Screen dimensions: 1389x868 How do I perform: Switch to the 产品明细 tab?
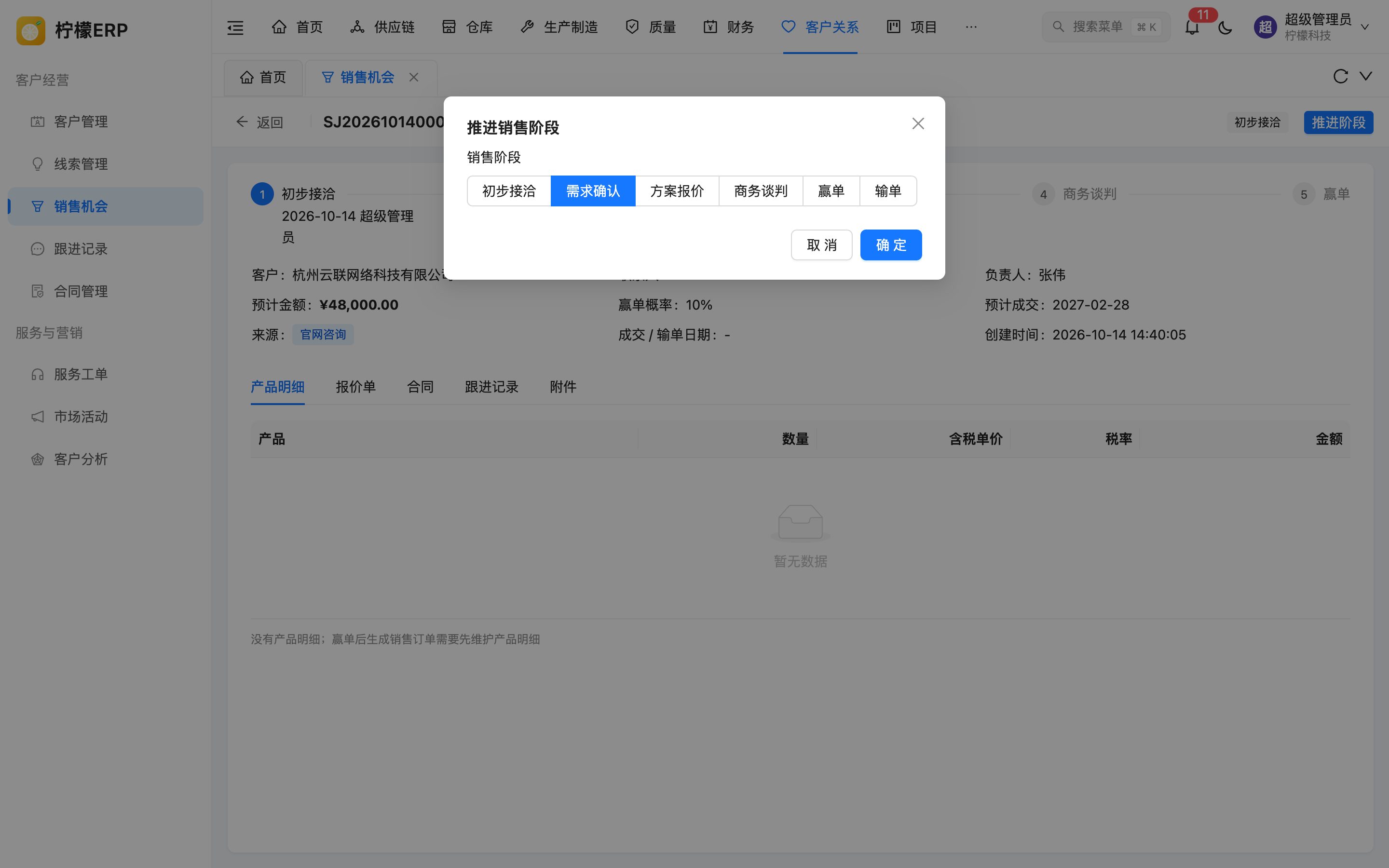point(278,387)
